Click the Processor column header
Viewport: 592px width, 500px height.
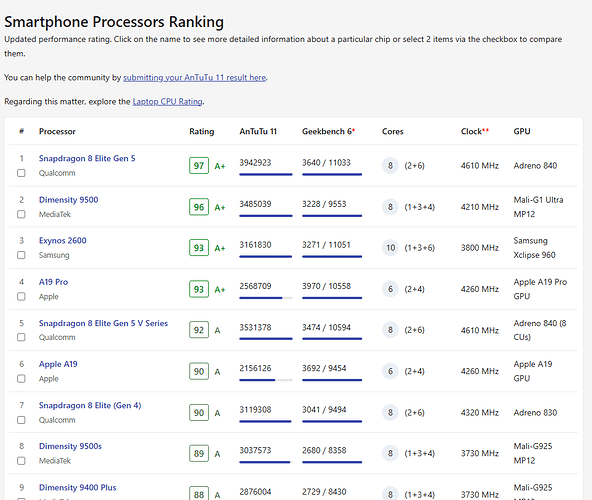(x=57, y=131)
